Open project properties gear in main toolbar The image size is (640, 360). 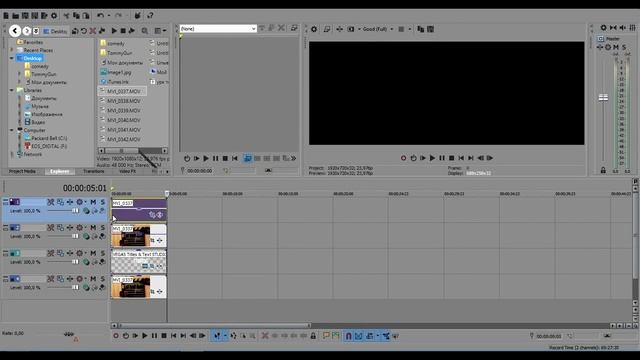[54, 16]
